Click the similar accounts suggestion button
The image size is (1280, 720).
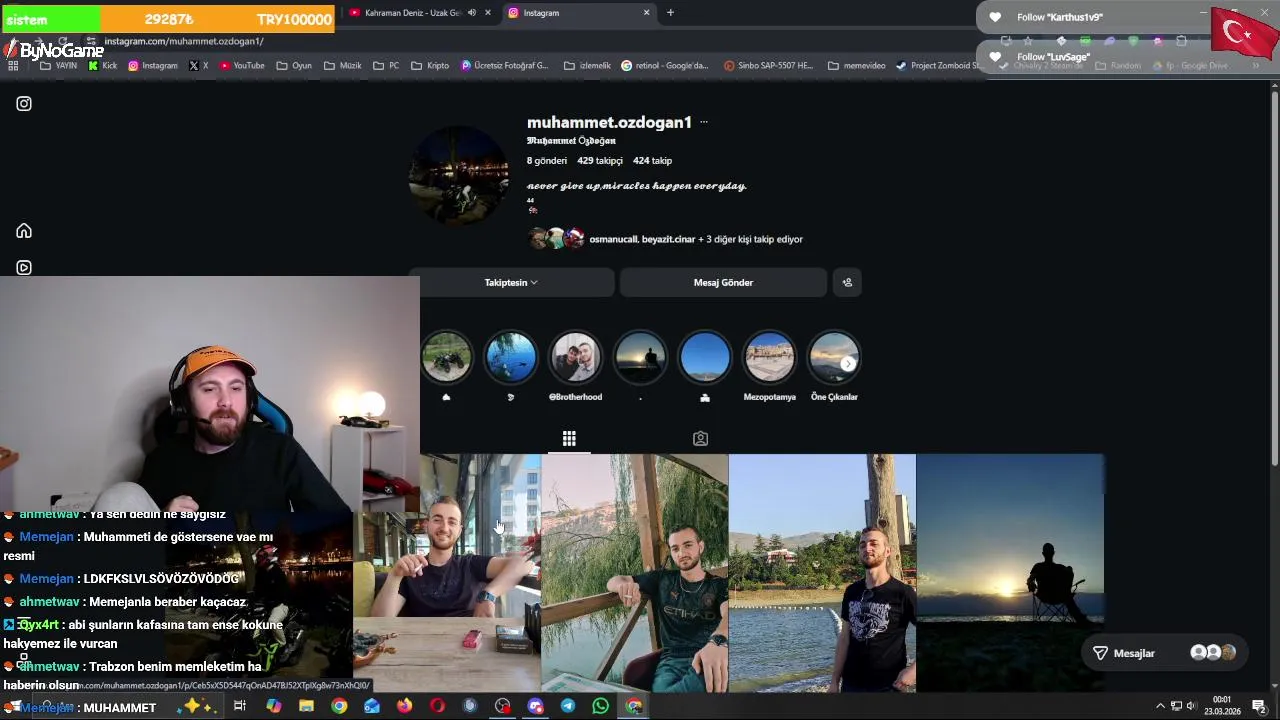point(847,282)
